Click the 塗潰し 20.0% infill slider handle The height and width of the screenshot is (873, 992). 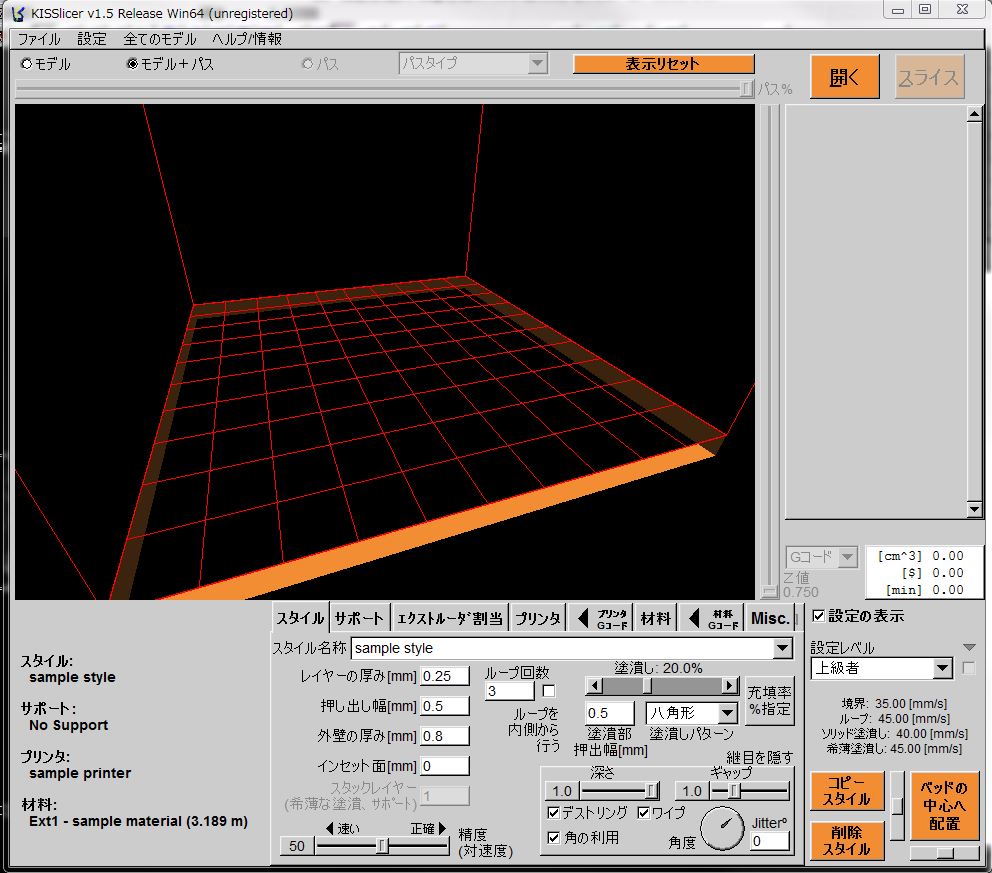point(646,685)
